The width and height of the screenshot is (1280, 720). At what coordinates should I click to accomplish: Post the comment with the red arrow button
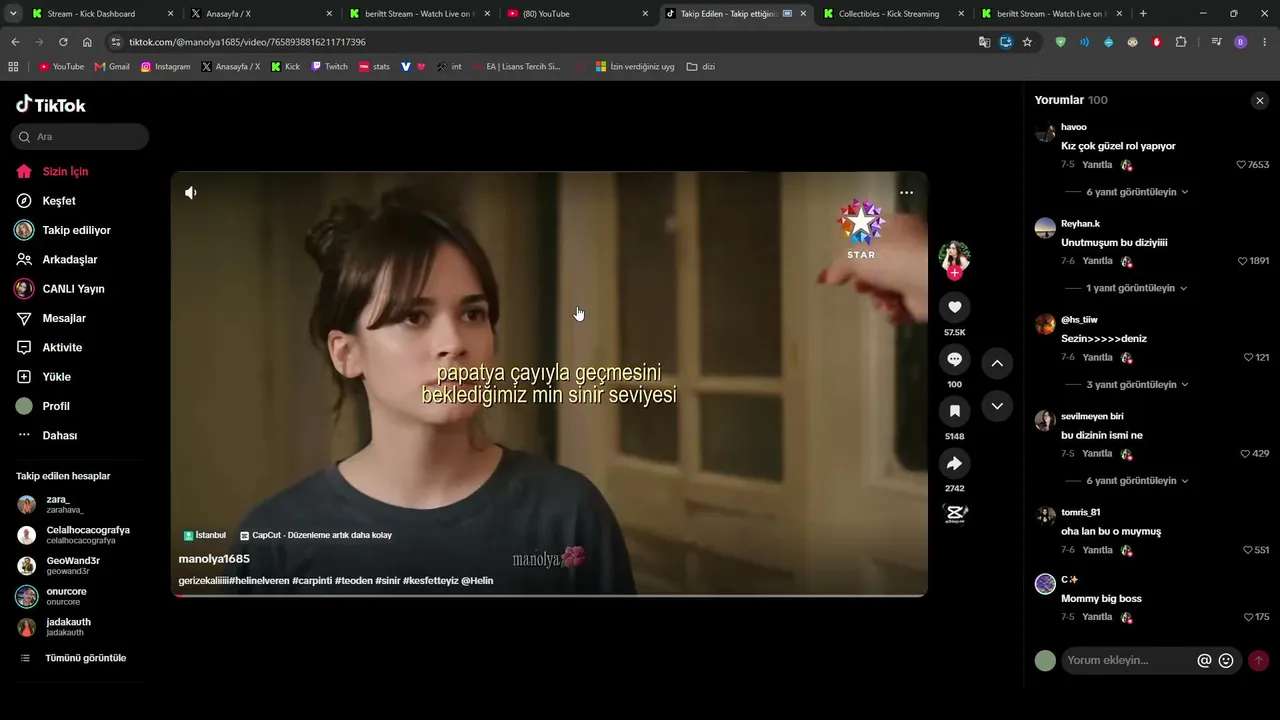[1259, 660]
